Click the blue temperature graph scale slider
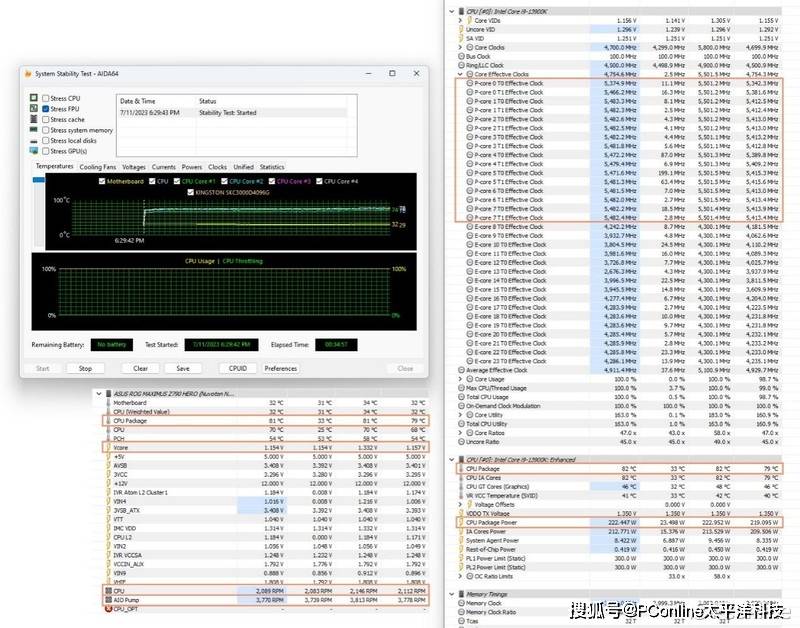The width and height of the screenshot is (800, 628). pyautogui.click(x=40, y=181)
